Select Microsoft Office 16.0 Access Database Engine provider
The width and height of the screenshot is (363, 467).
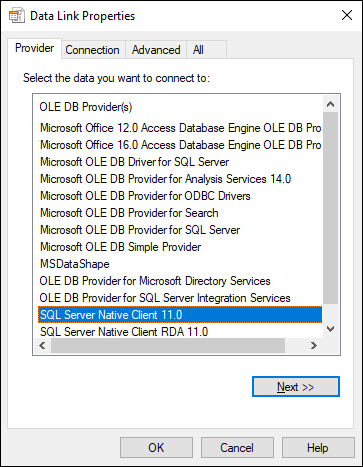[180, 145]
